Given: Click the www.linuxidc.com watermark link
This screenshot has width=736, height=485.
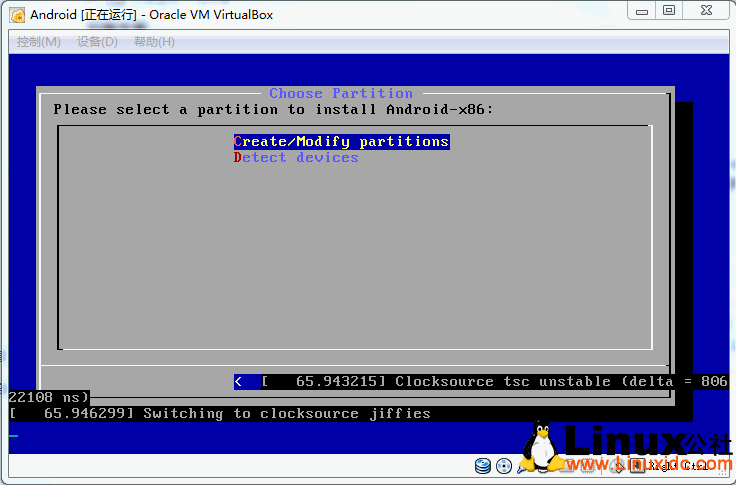Looking at the screenshot, I should click(640, 464).
